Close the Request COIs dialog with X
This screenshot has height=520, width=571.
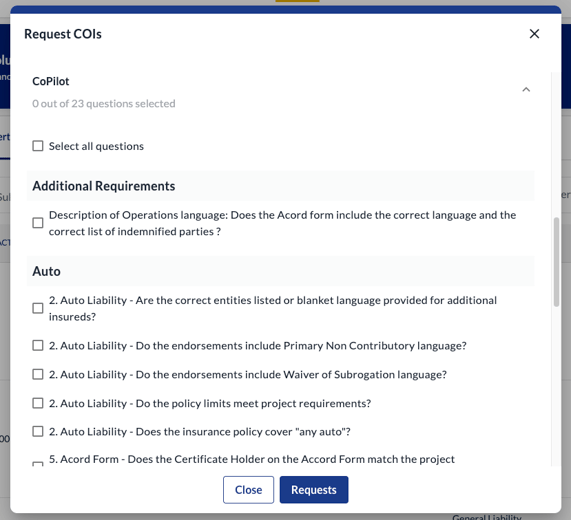pos(534,34)
